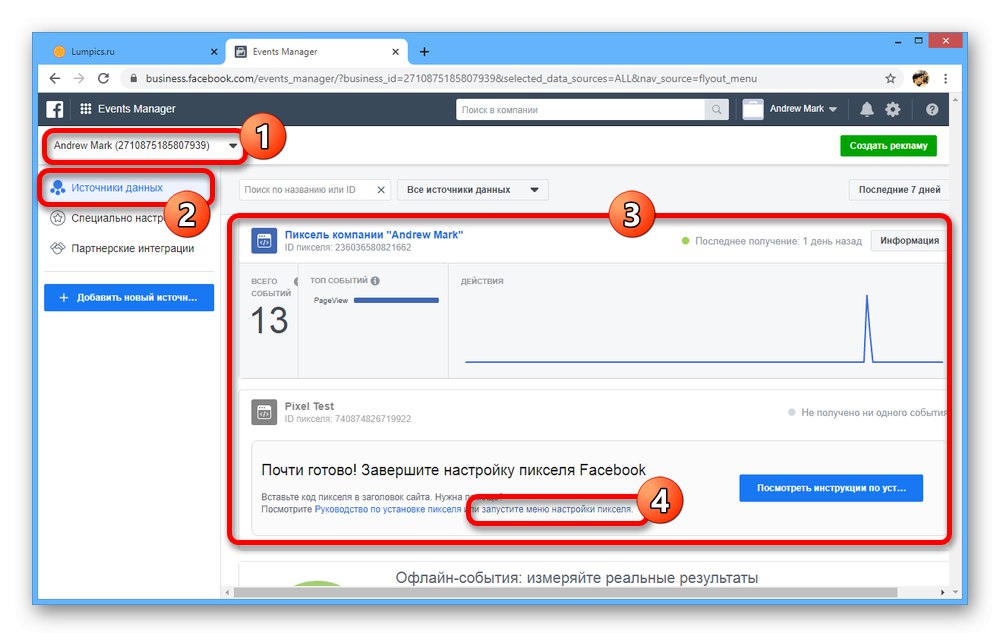The height and width of the screenshot is (637, 1000).
Task: Click the browser forward arrow
Action: tap(79, 78)
